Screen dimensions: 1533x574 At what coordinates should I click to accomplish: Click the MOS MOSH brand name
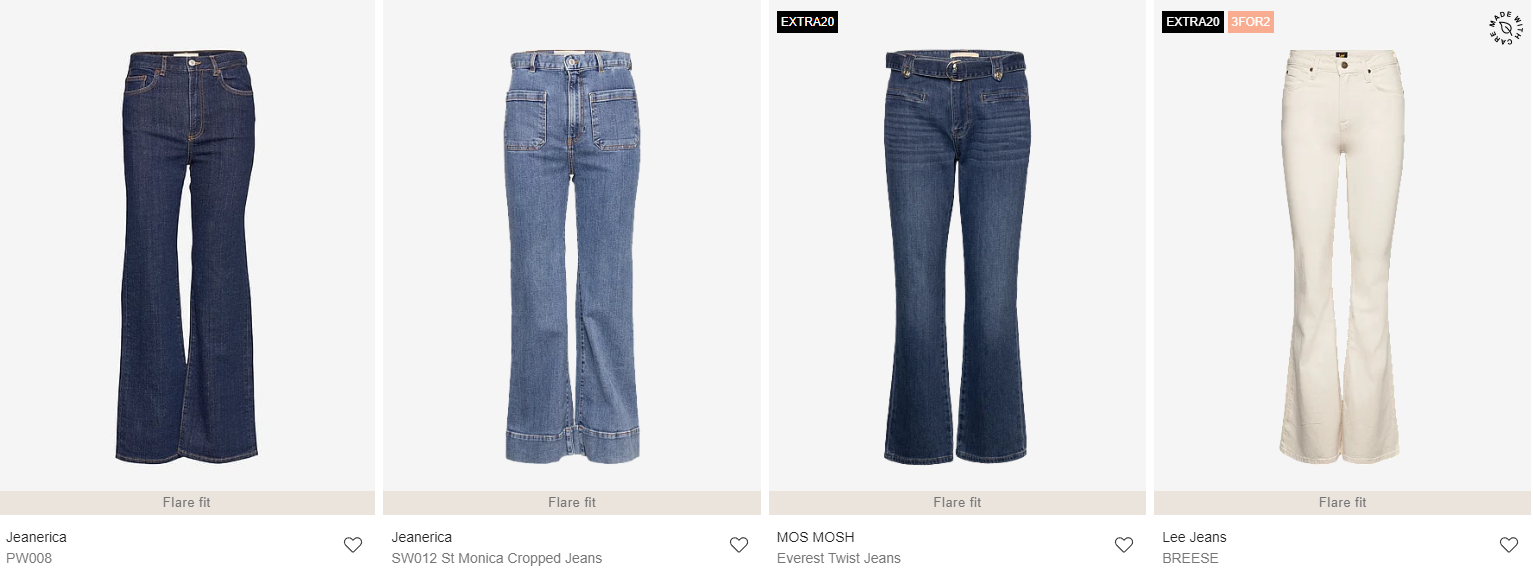[816, 537]
